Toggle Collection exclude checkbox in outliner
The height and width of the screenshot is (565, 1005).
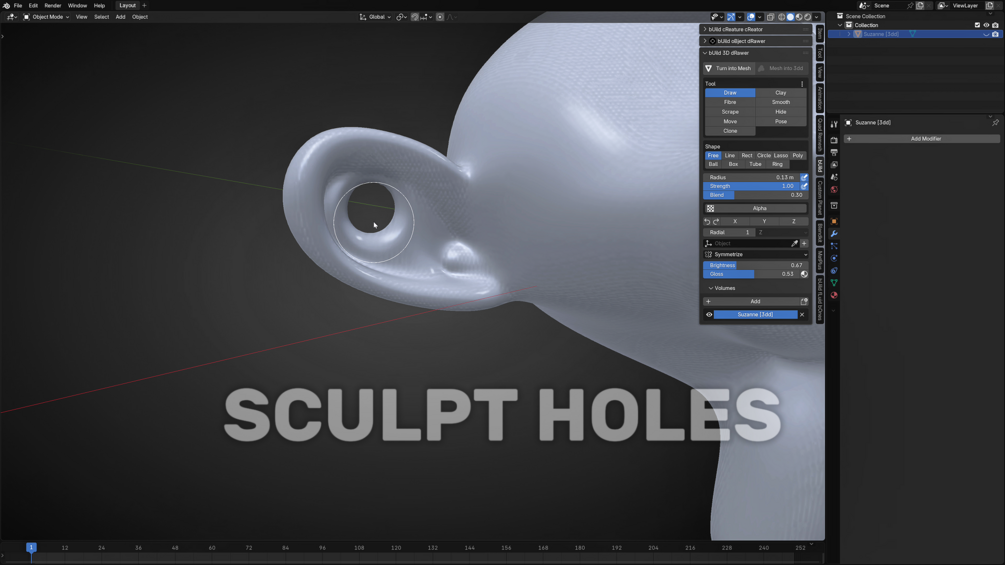[x=977, y=25]
